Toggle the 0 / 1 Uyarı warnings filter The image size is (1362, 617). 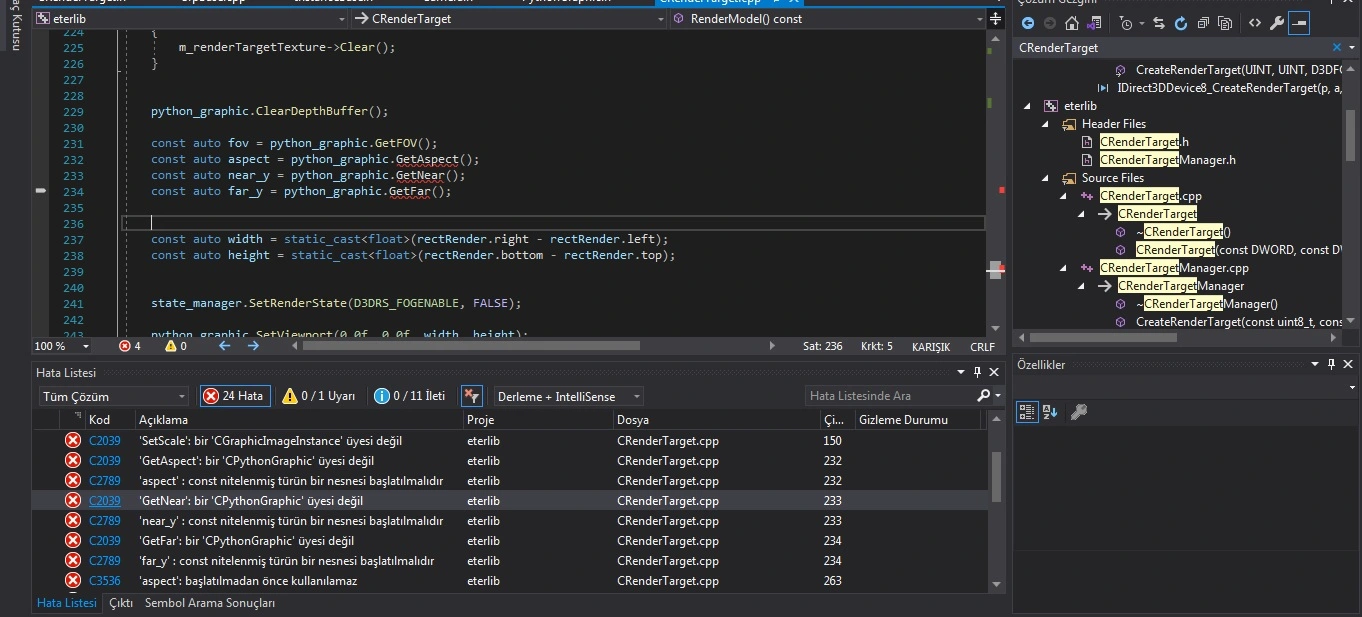tap(320, 396)
